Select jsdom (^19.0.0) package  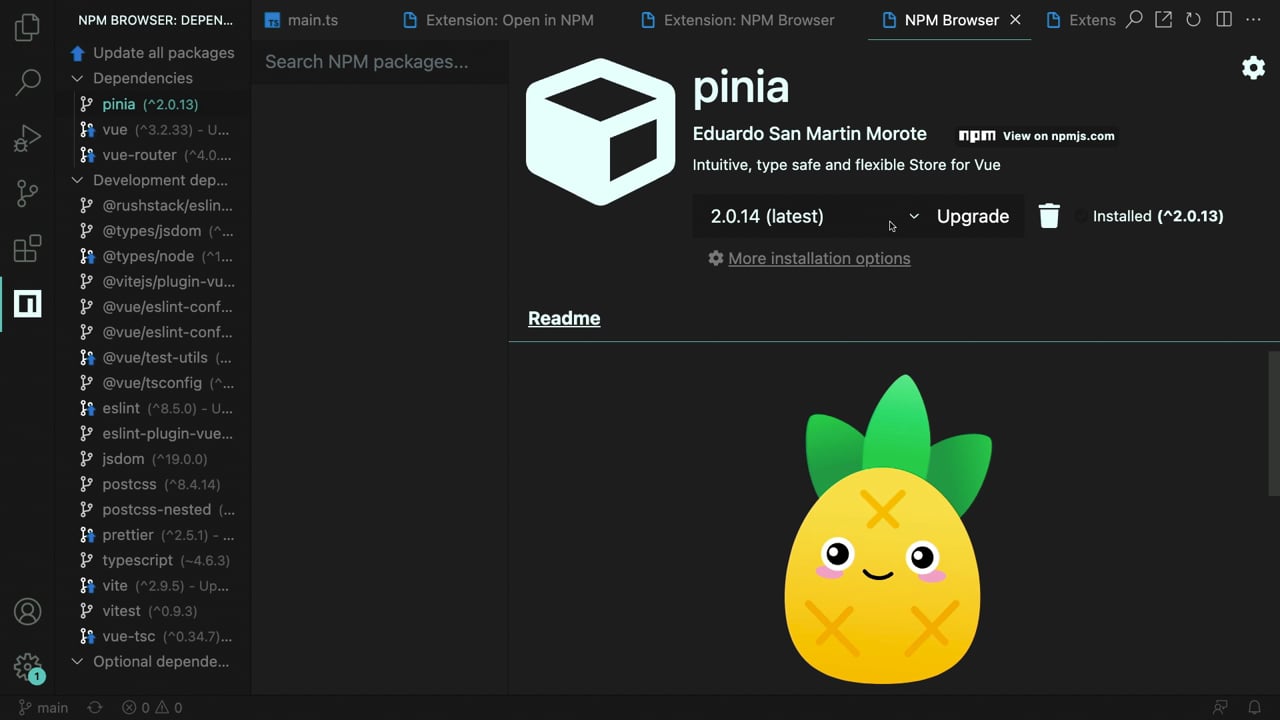(154, 459)
